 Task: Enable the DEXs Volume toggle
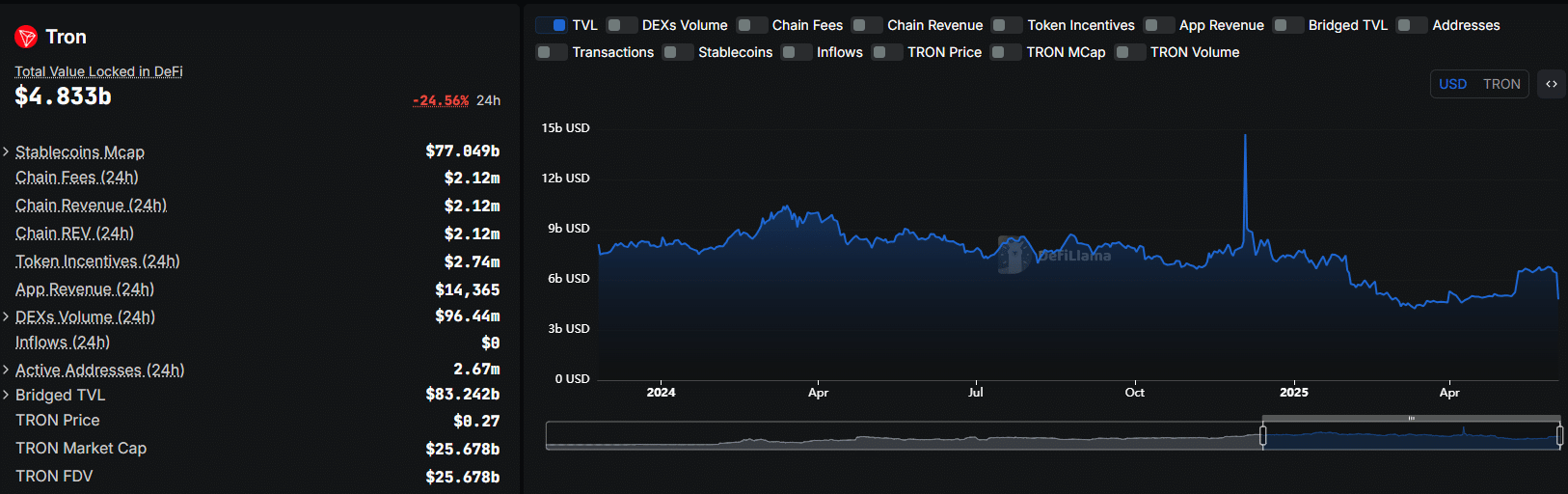[622, 25]
